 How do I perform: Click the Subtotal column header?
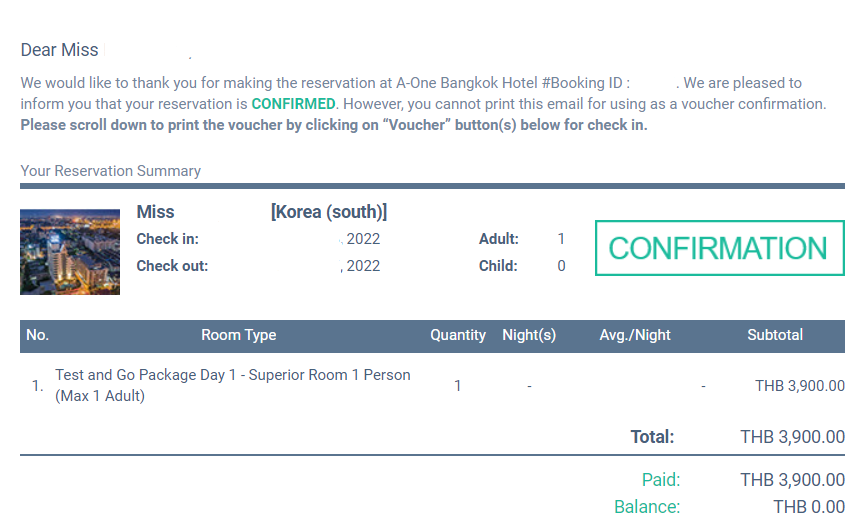coord(775,335)
